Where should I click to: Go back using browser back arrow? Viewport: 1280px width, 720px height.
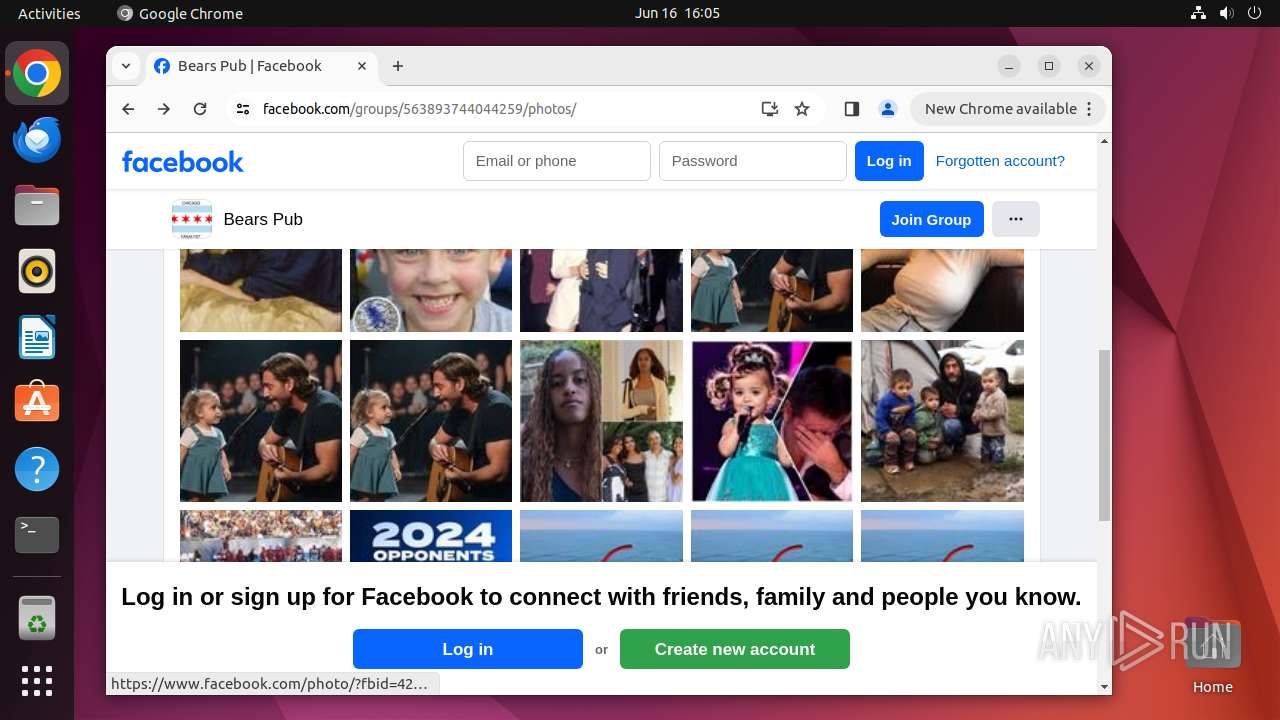(128, 109)
